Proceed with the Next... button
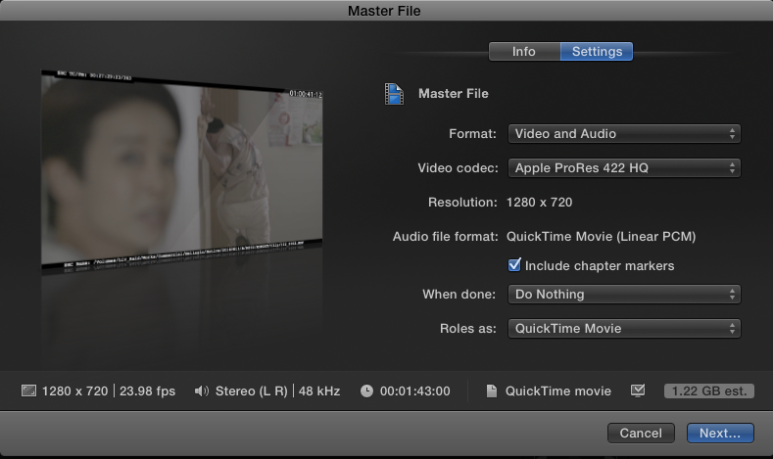The image size is (773, 459). (x=720, y=433)
